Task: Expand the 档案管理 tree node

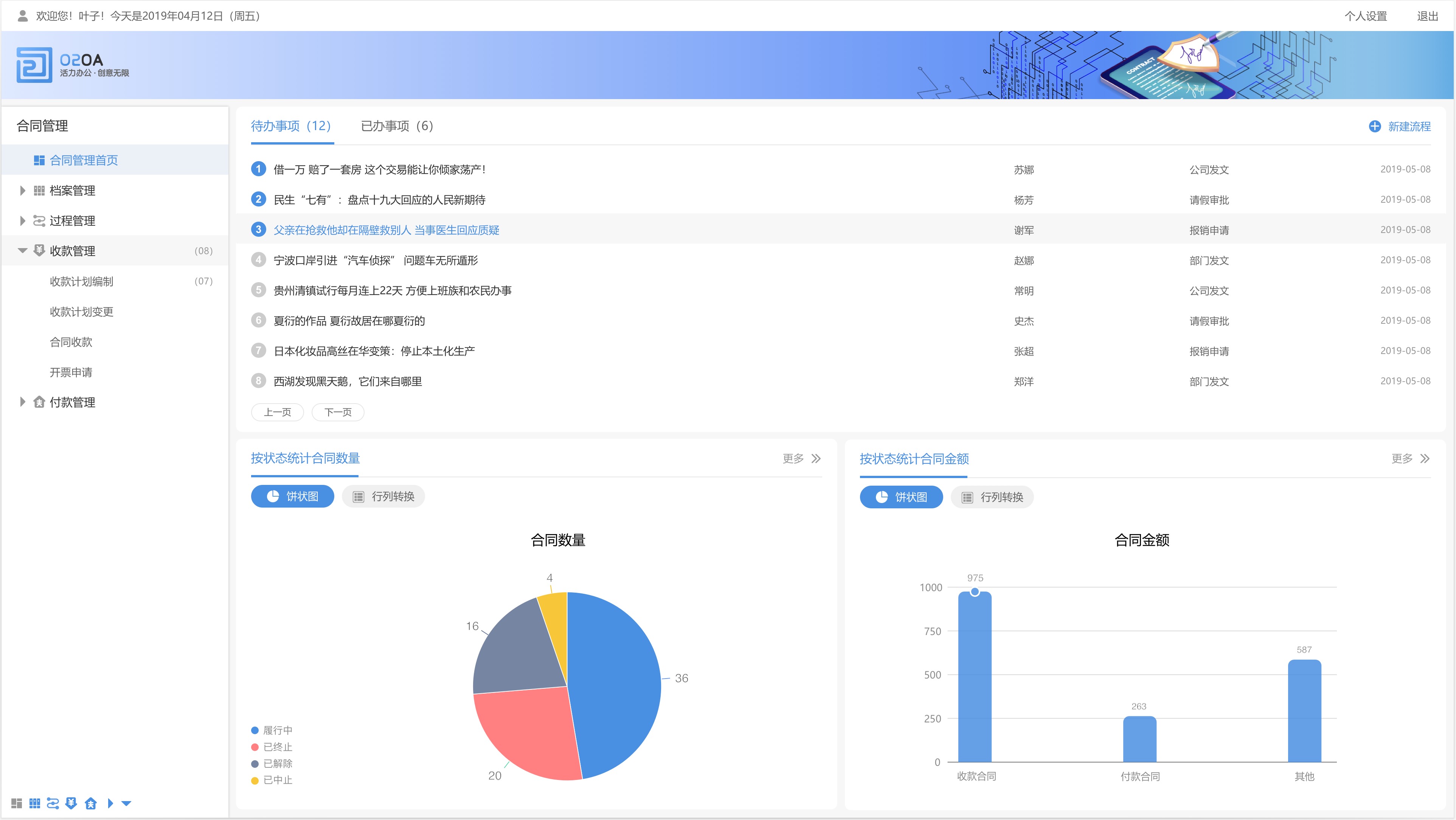Action: pos(23,191)
